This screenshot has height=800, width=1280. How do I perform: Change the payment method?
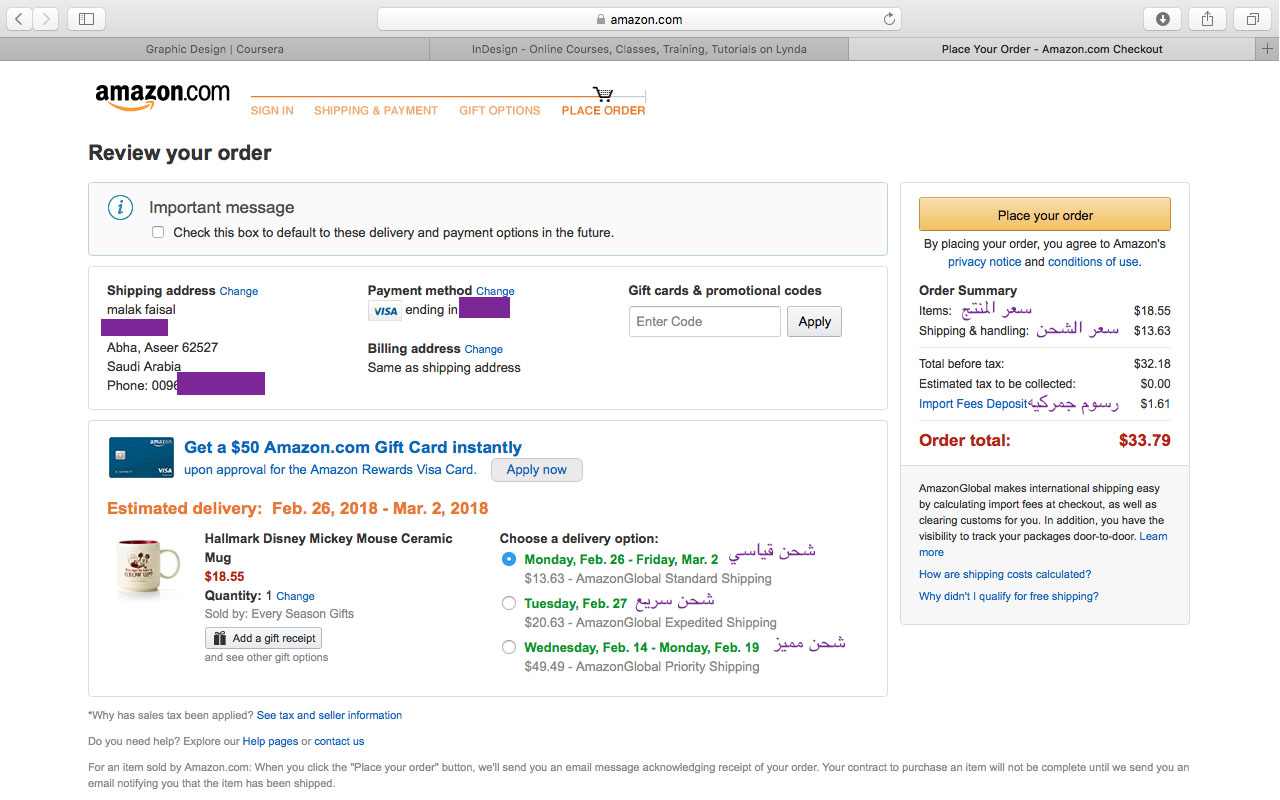click(495, 292)
